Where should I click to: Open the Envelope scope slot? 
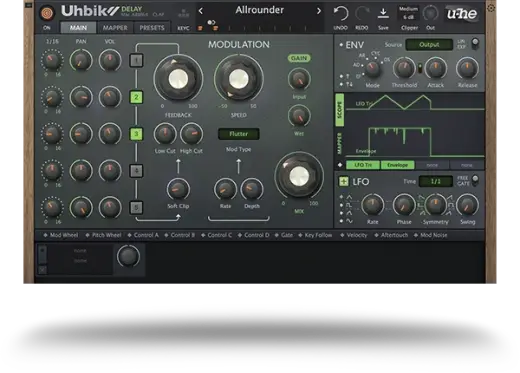[x=397, y=165]
